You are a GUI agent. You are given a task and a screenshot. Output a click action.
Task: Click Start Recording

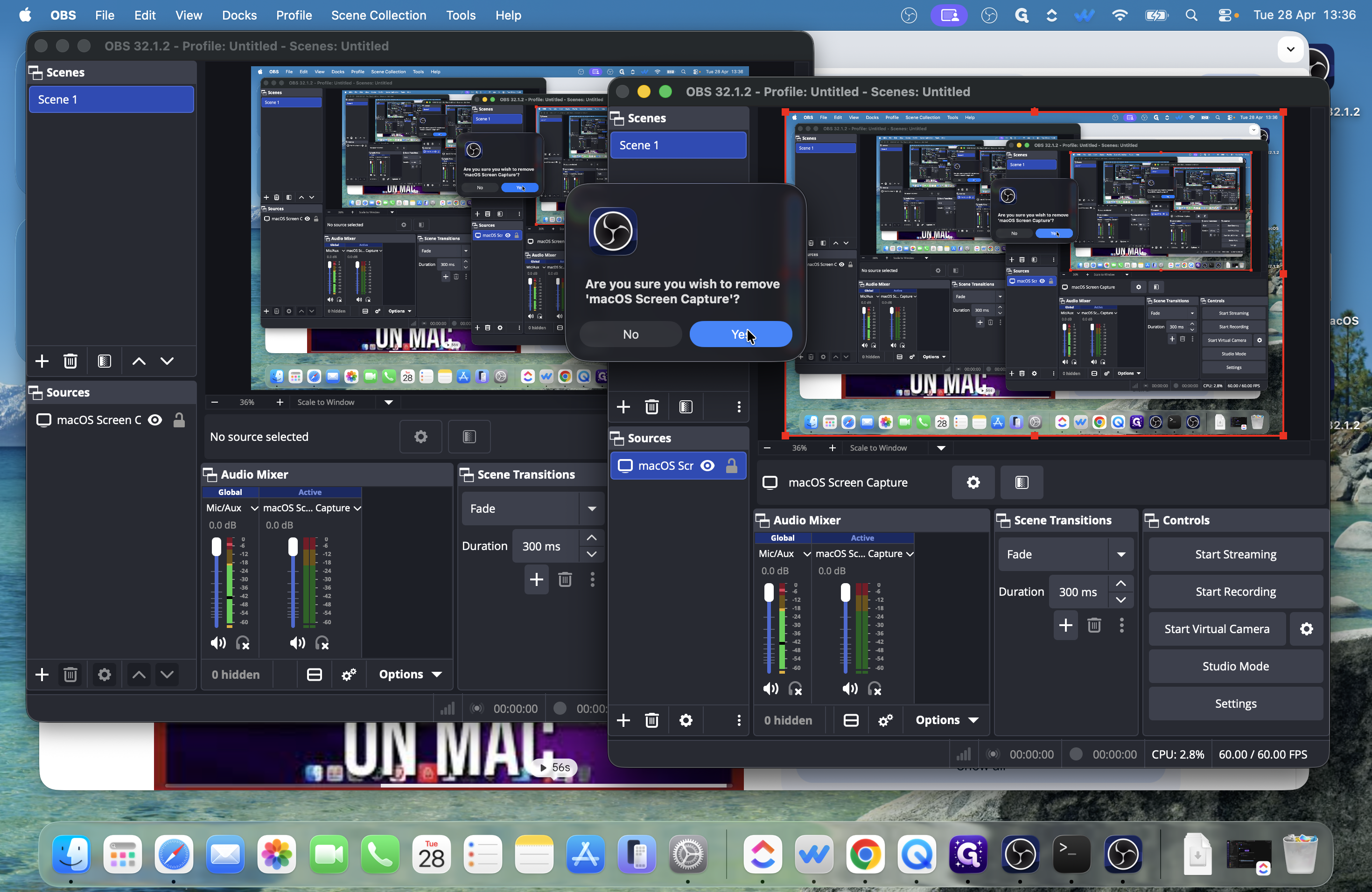[x=1235, y=592]
